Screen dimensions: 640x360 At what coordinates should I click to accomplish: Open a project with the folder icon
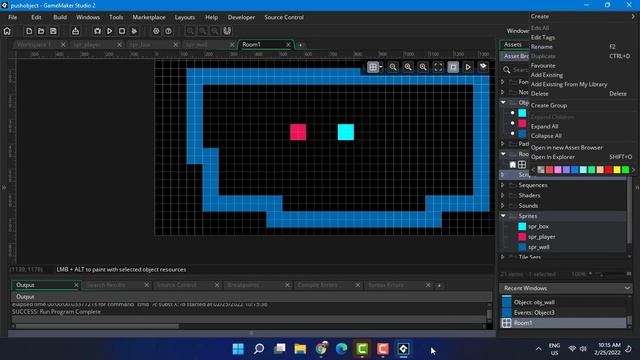click(41, 31)
